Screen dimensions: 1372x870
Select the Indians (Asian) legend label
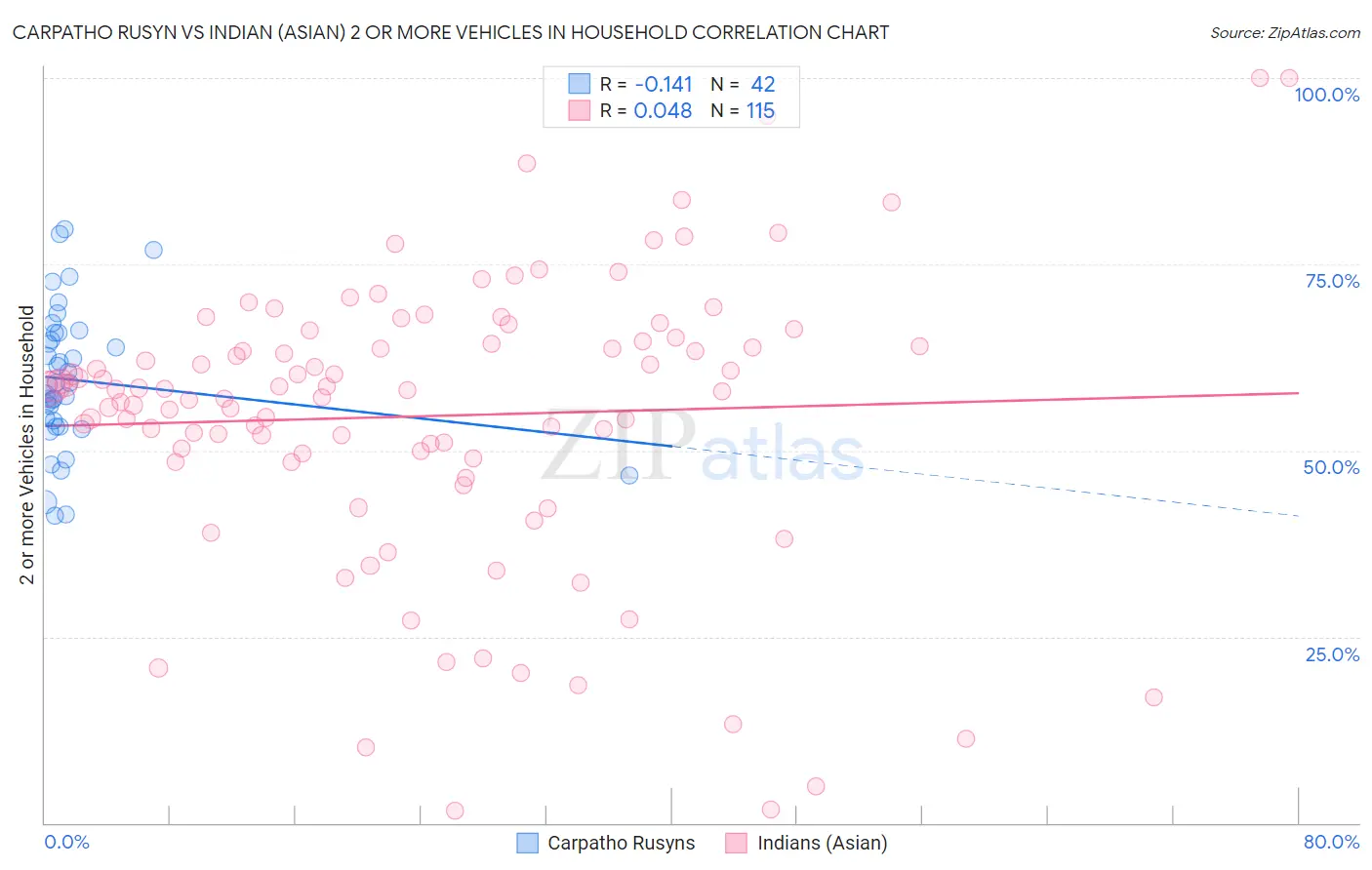(823, 843)
